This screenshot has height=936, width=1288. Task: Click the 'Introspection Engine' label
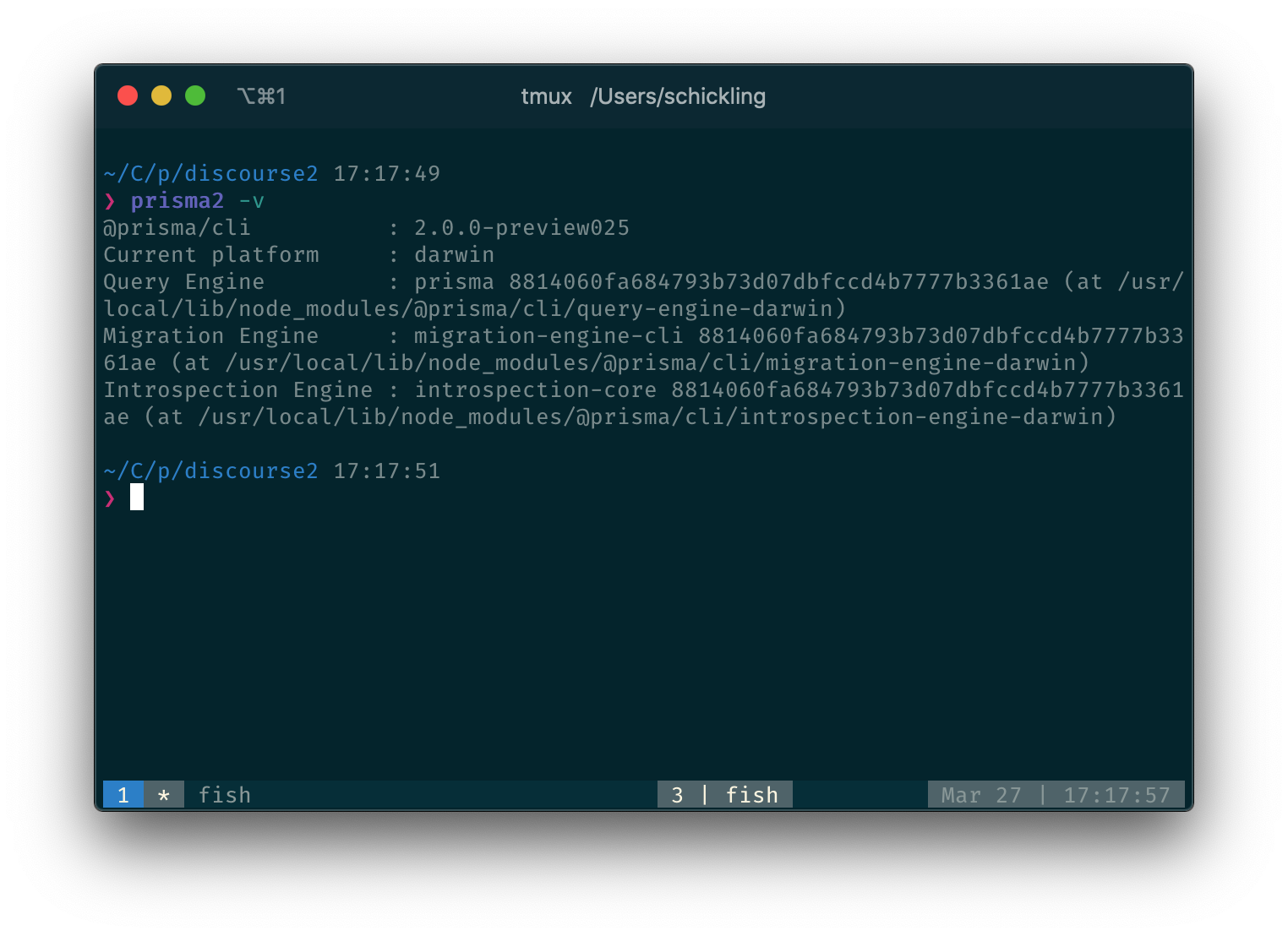point(238,390)
